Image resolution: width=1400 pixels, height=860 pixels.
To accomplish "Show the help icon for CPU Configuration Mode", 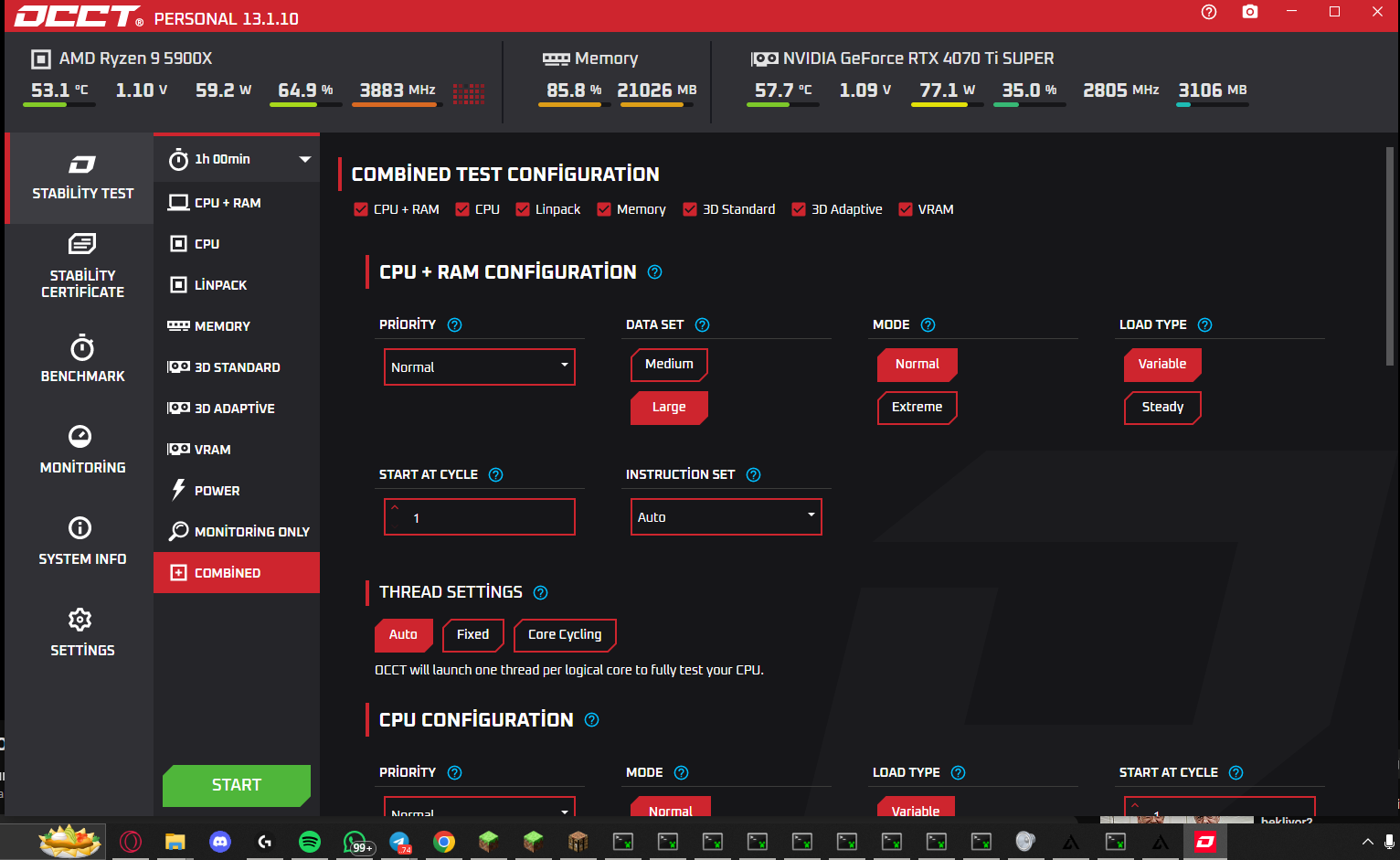I will [681, 773].
